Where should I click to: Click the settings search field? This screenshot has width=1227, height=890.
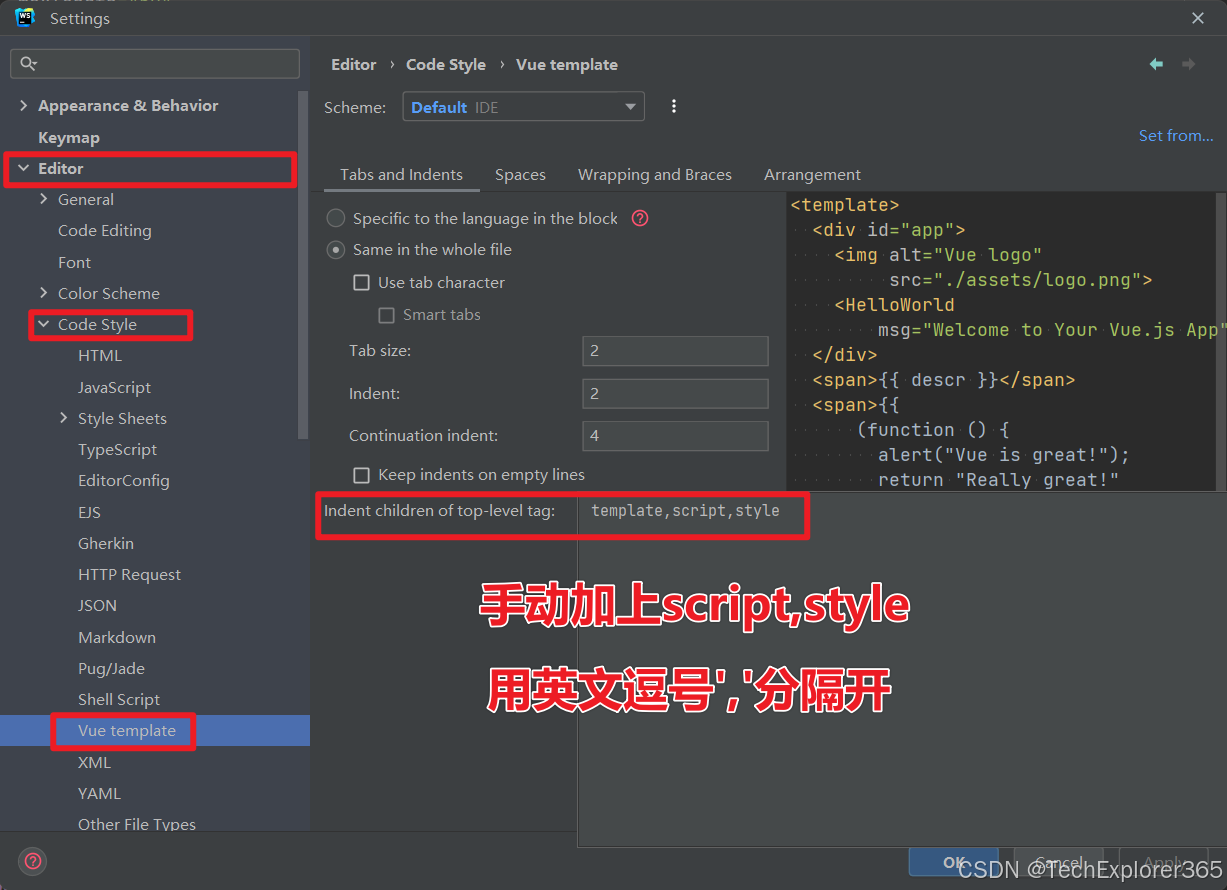pyautogui.click(x=155, y=64)
